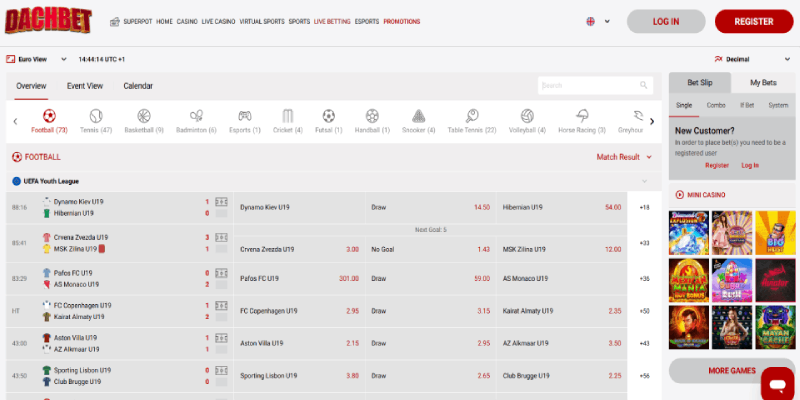Viewport: 800px width, 400px height.
Task: Open the My Bets tab
Action: click(x=762, y=83)
